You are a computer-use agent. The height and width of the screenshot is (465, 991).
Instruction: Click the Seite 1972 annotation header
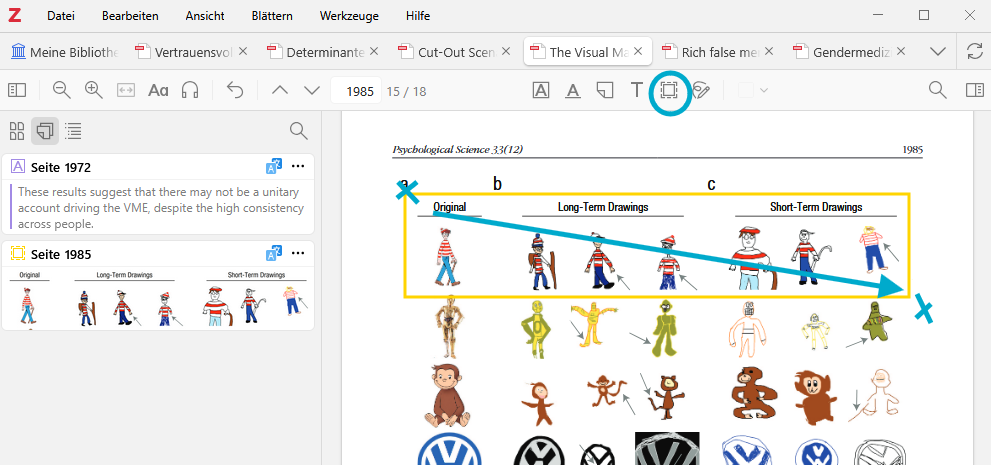pos(158,167)
